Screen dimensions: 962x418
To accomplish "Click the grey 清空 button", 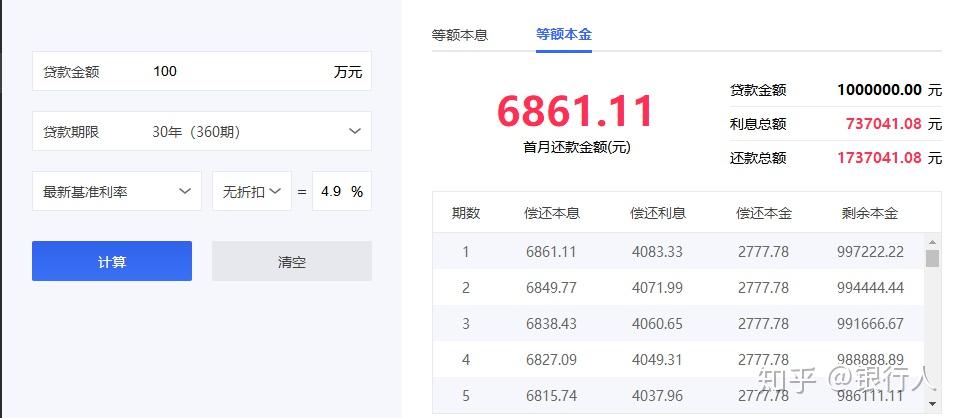I will point(292,261).
